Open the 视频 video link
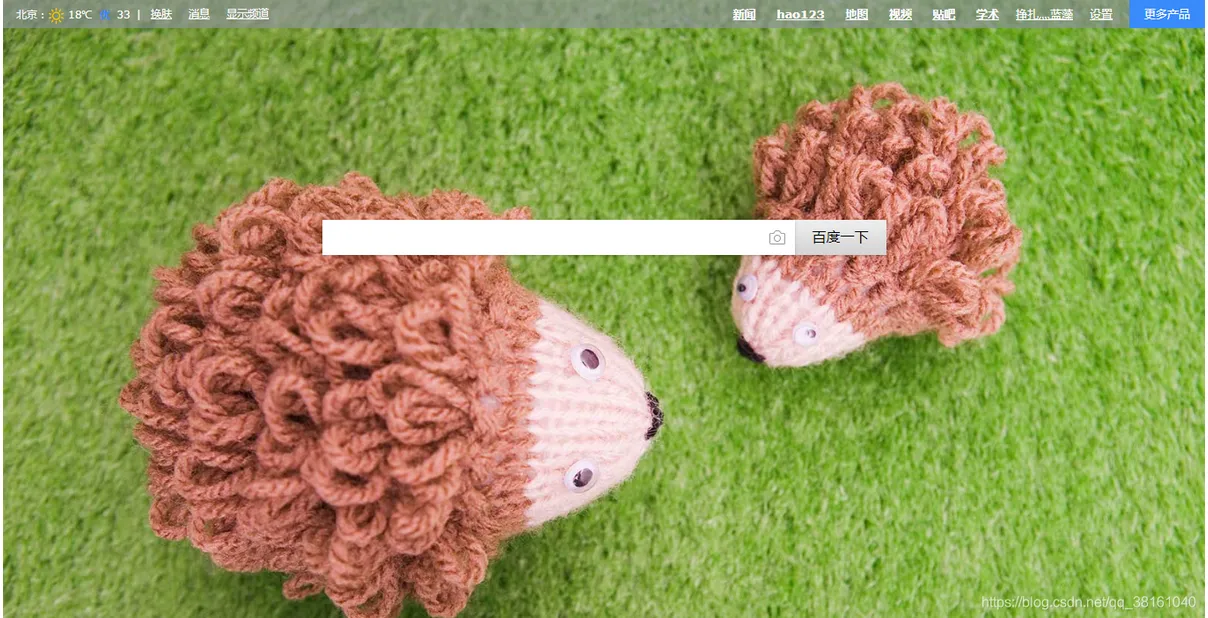1208x618 pixels. (901, 15)
